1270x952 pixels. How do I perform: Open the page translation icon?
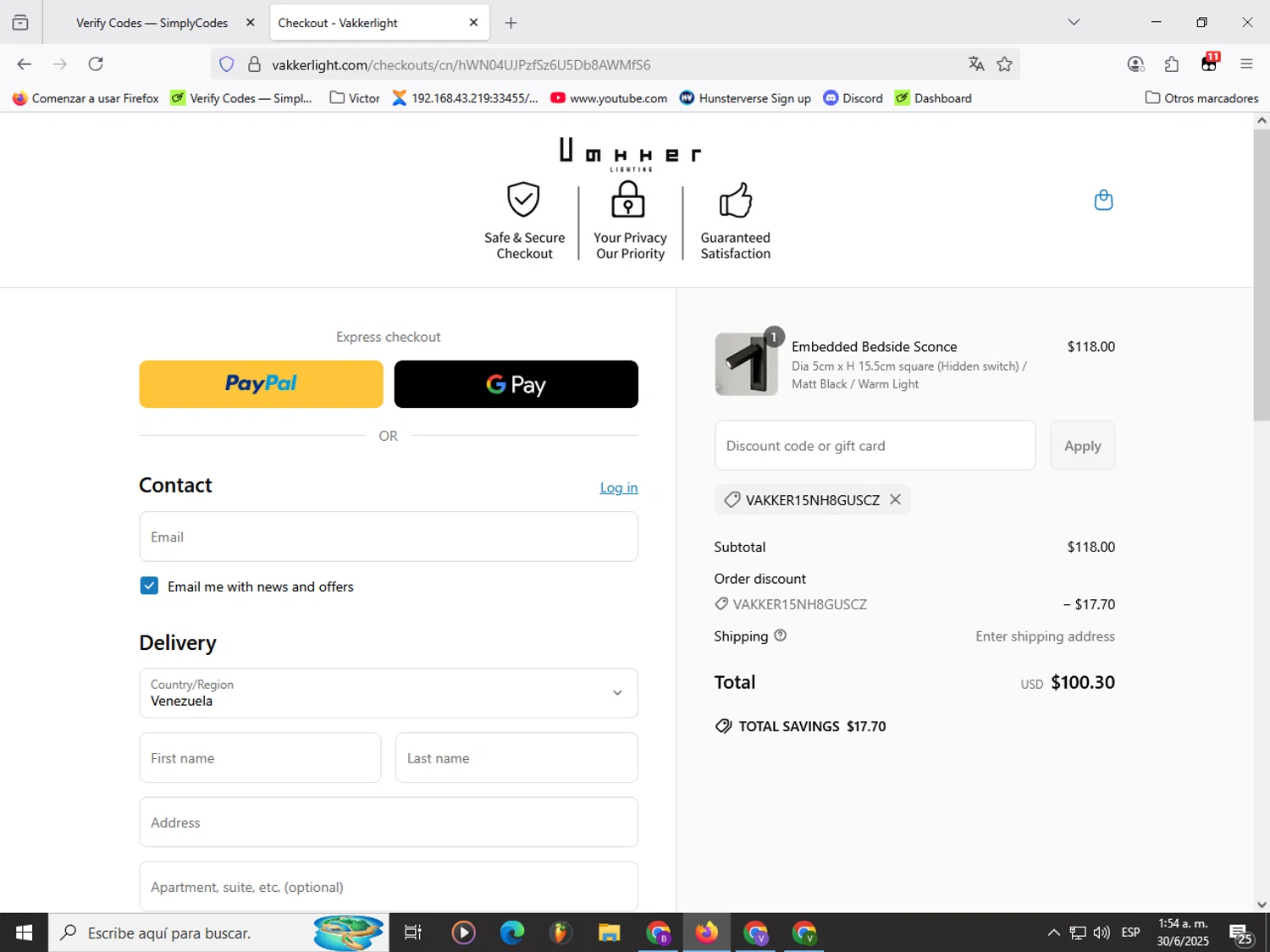[x=976, y=64]
